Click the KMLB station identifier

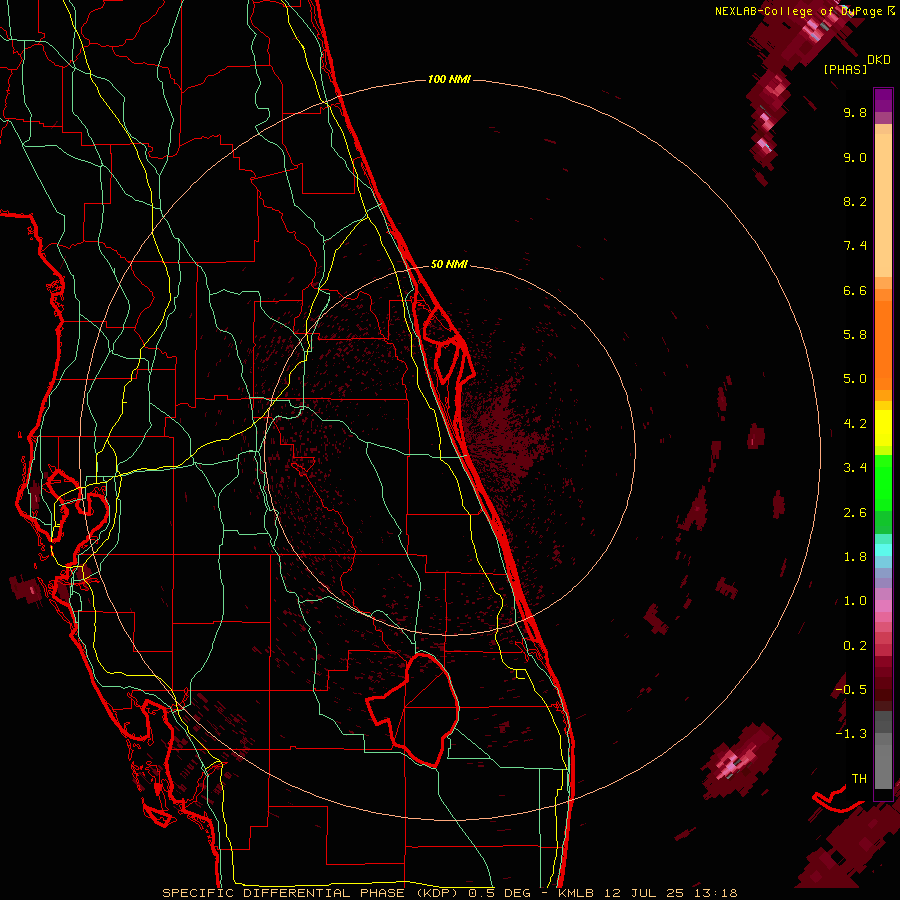click(x=576, y=893)
